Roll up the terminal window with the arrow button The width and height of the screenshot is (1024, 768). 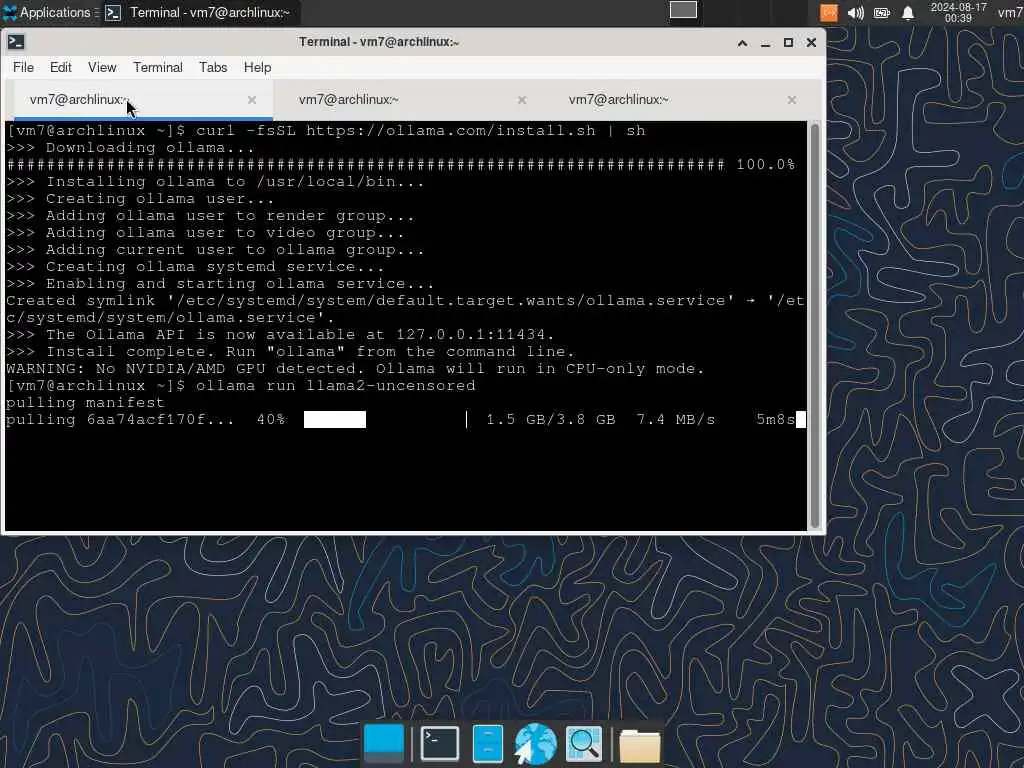pos(742,42)
